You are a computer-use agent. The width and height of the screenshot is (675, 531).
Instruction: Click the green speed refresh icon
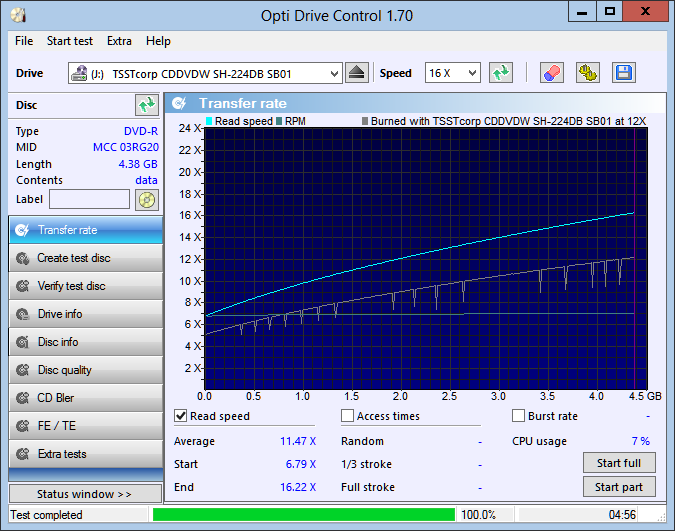coord(501,73)
